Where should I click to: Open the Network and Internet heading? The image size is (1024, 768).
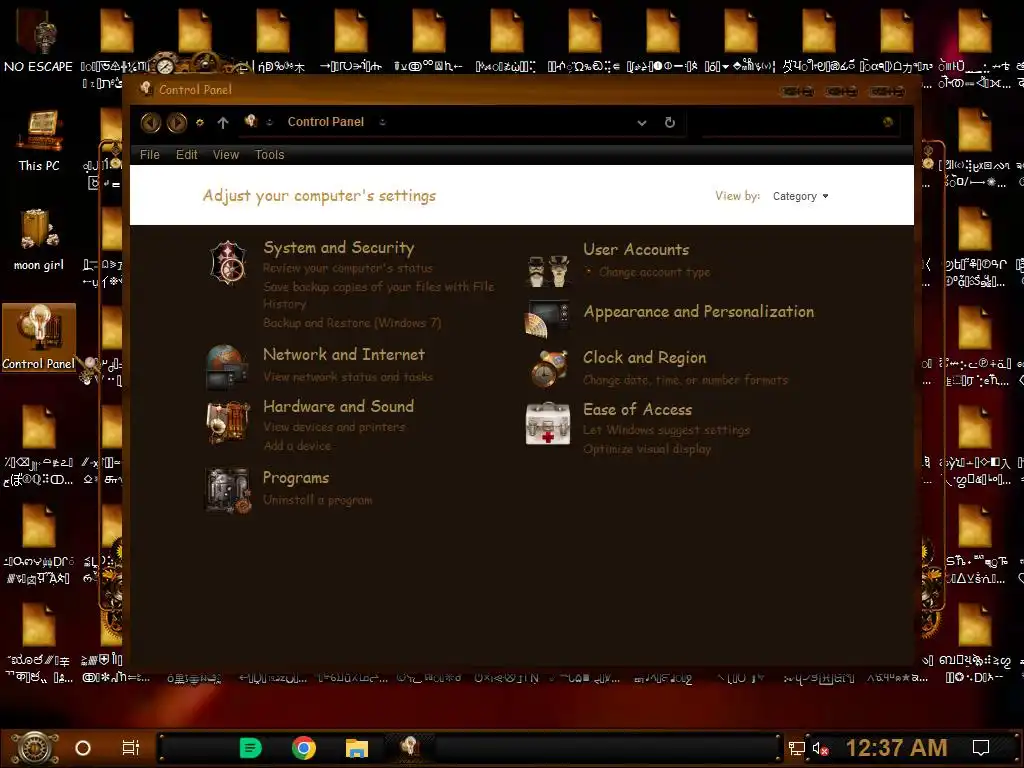[x=344, y=355]
